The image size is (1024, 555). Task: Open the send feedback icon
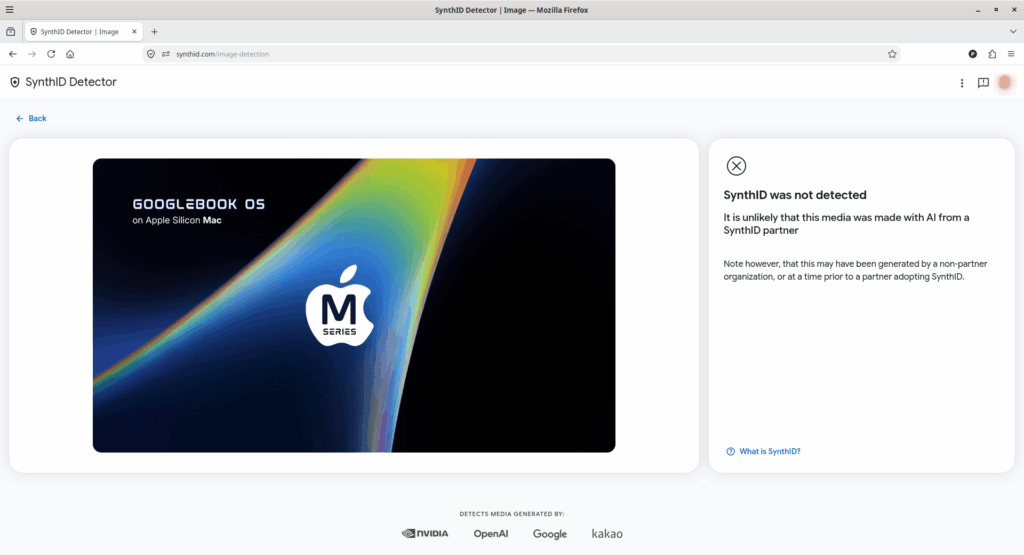click(x=983, y=83)
